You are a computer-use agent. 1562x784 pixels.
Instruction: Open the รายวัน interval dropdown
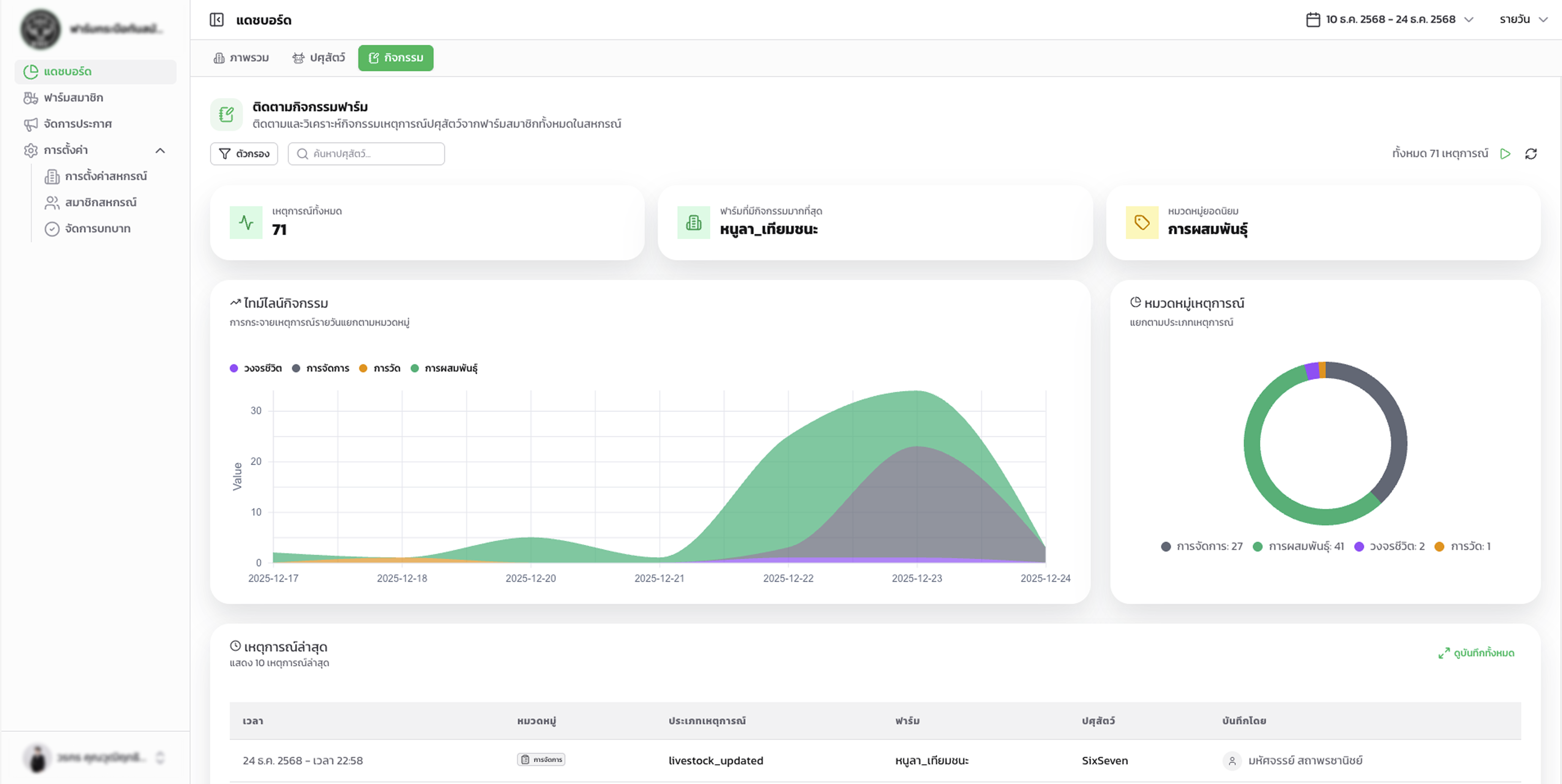tap(1523, 19)
